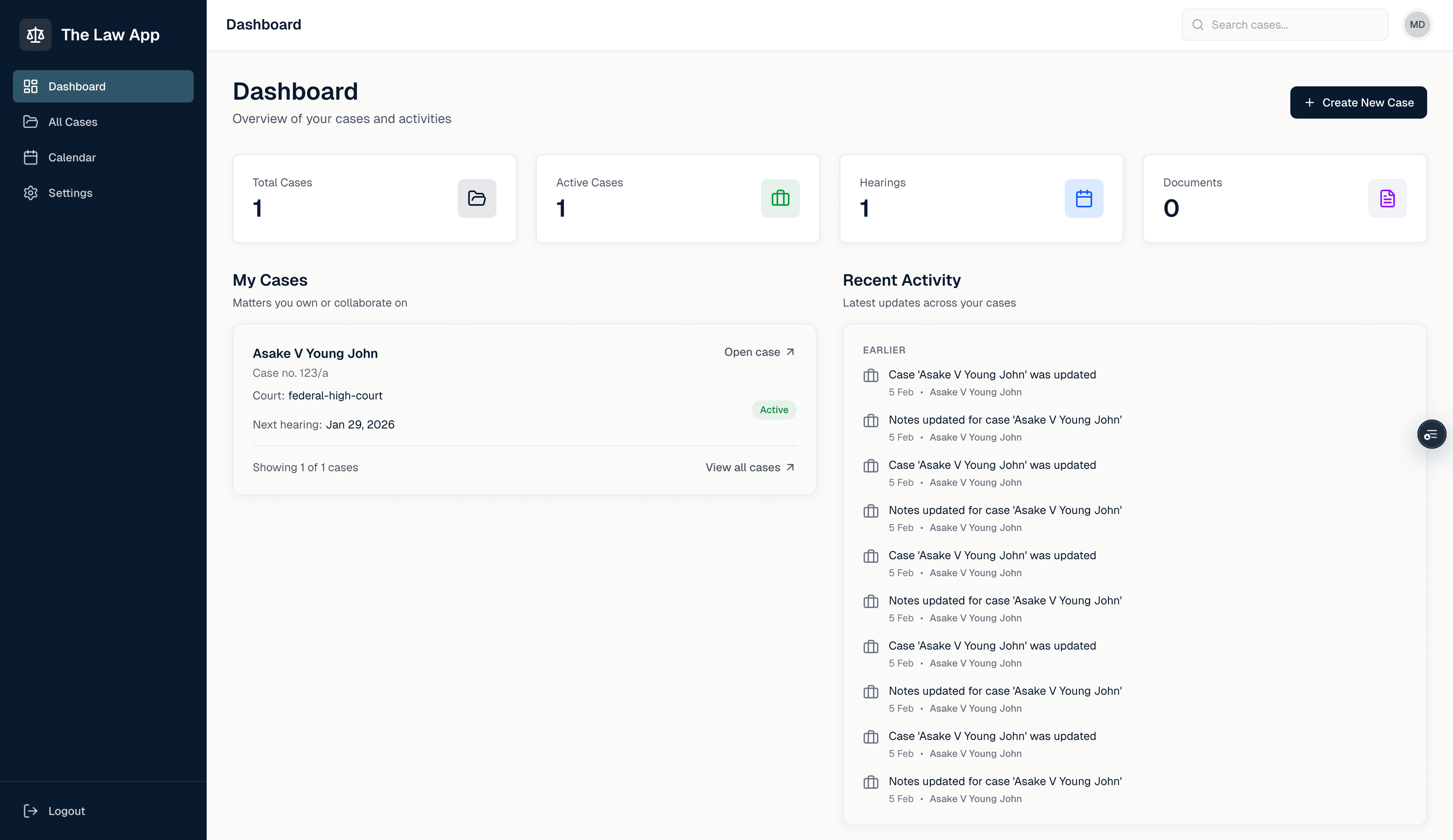
Task: Click Create New Case button
Action: pos(1359,102)
